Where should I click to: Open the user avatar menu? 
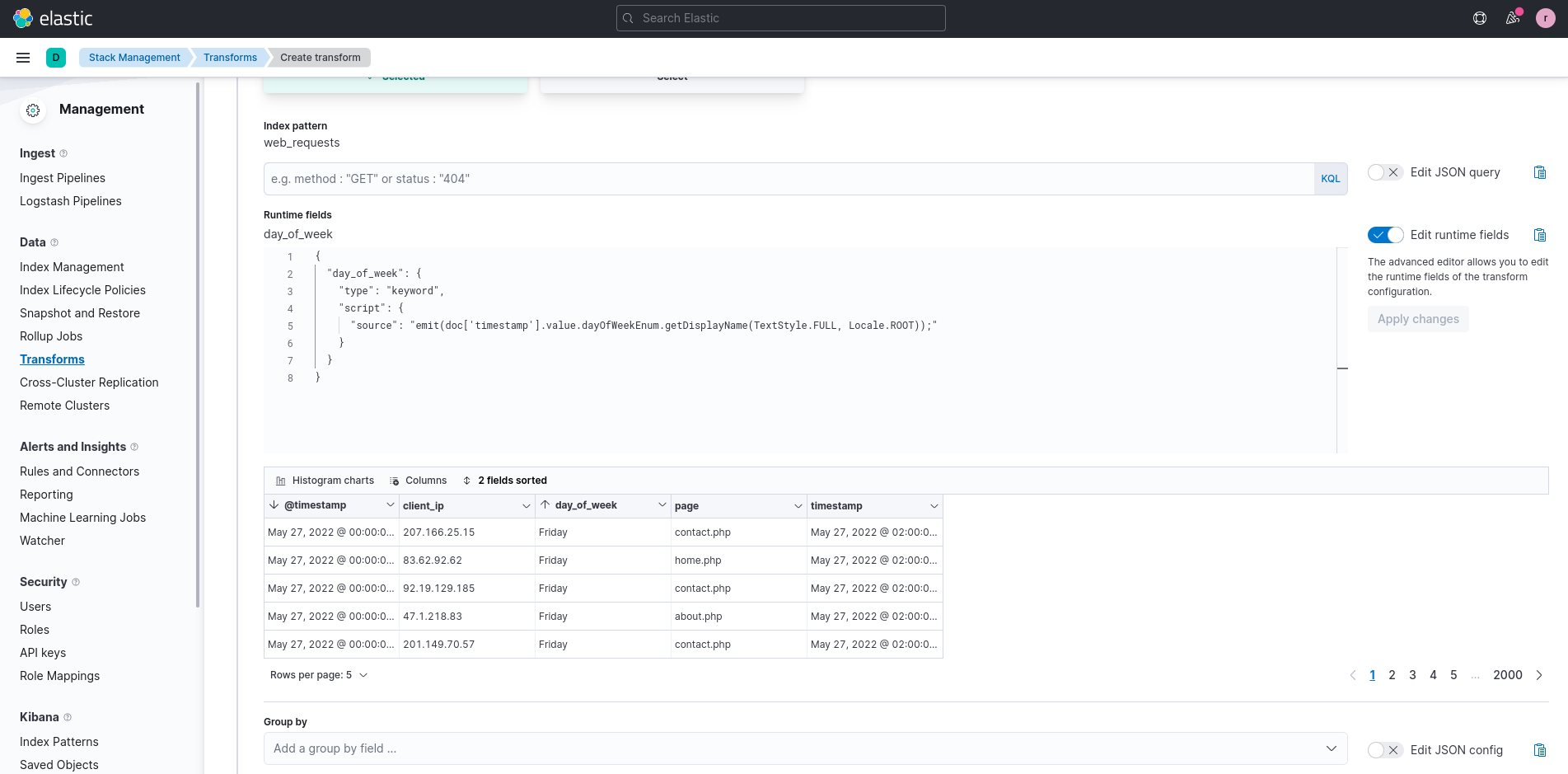coord(1545,17)
